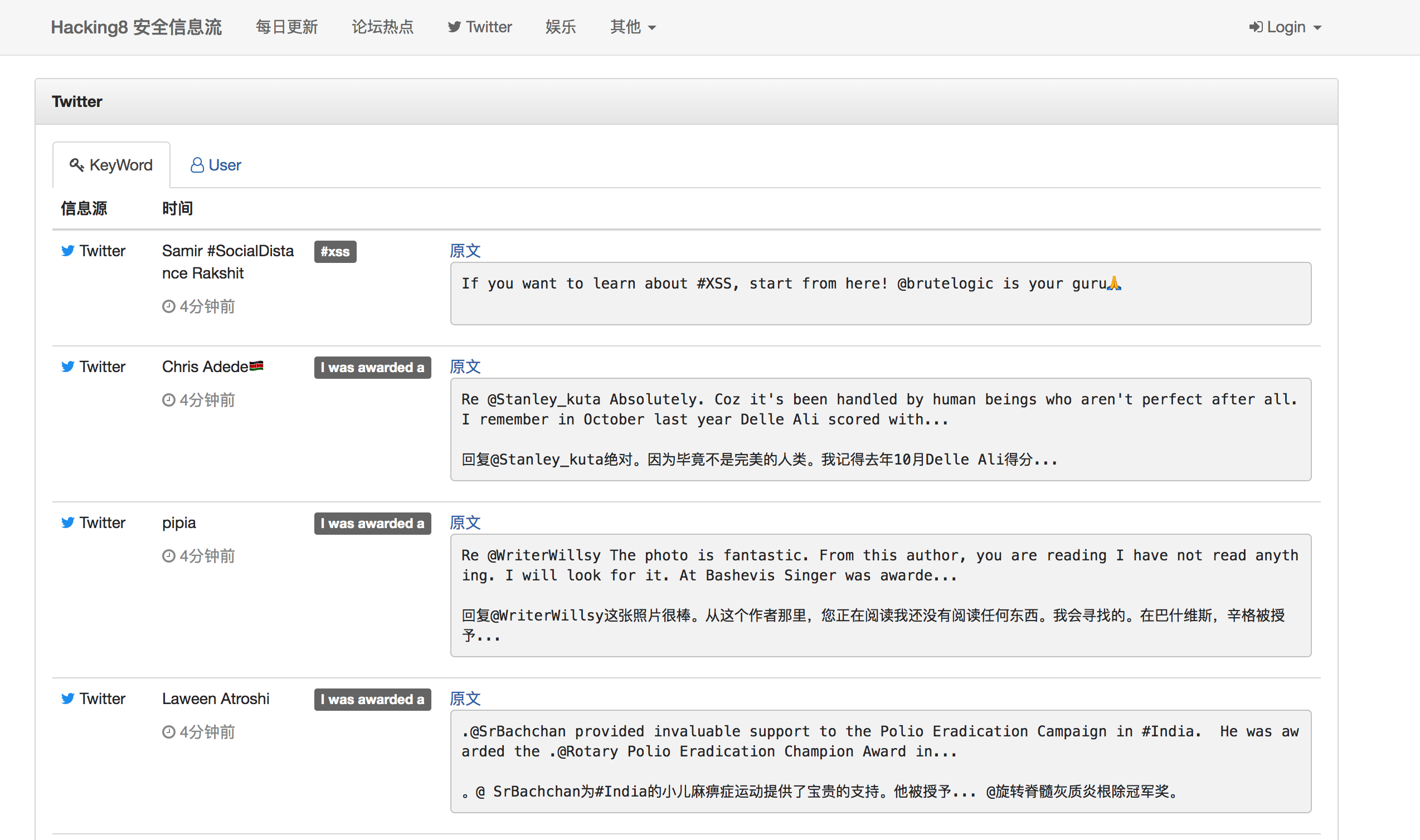Click 'Twitter' source label in Laween Atroshi row
The image size is (1420, 840).
coord(103,699)
